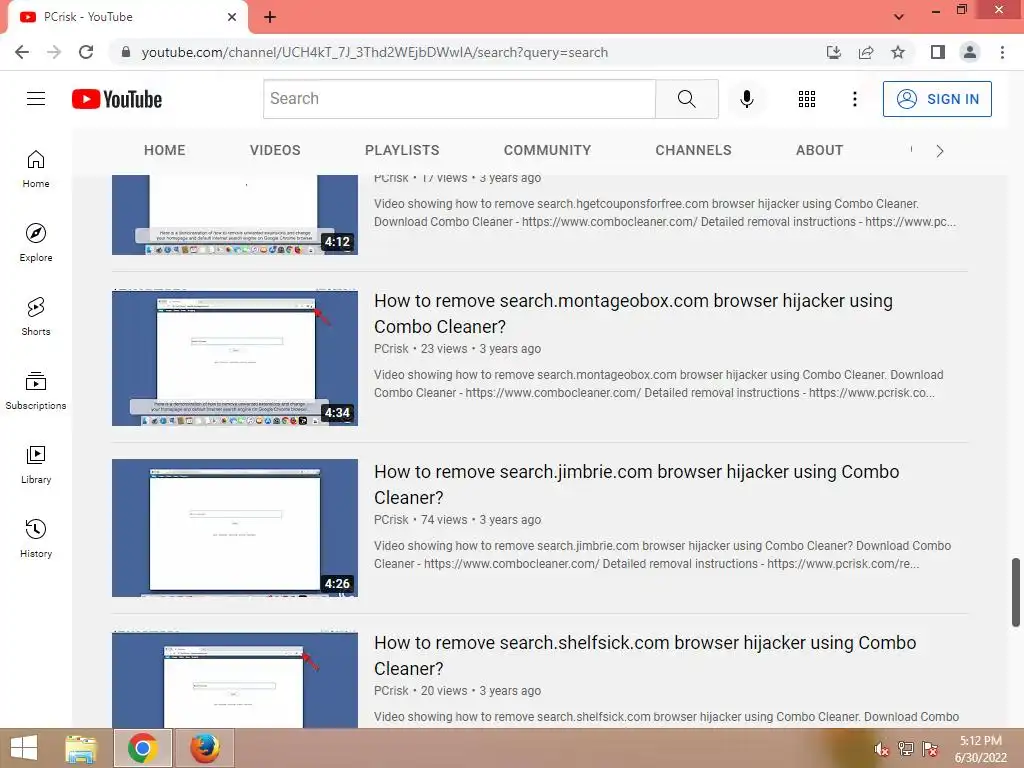Switch to the HOME channel tab

[x=165, y=150]
